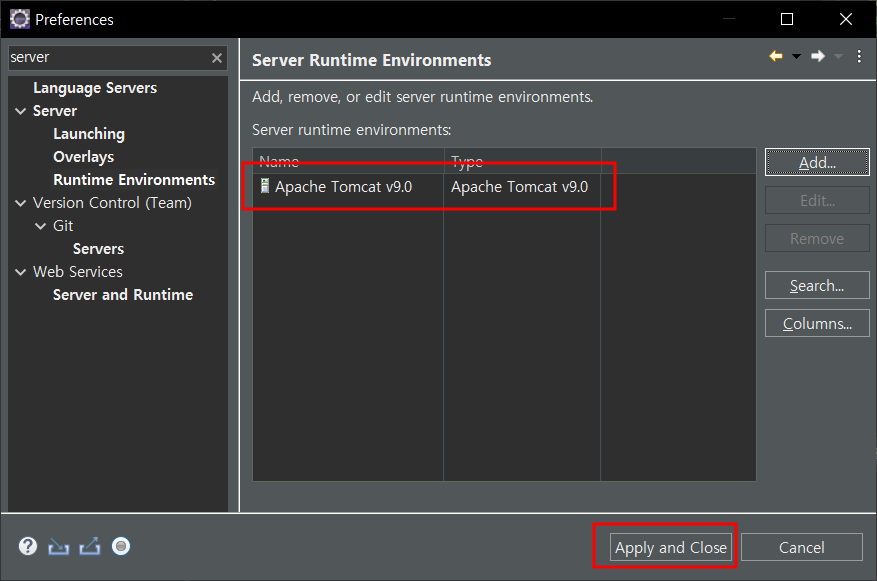
Task: Collapse the Web Services node
Action: point(21,272)
